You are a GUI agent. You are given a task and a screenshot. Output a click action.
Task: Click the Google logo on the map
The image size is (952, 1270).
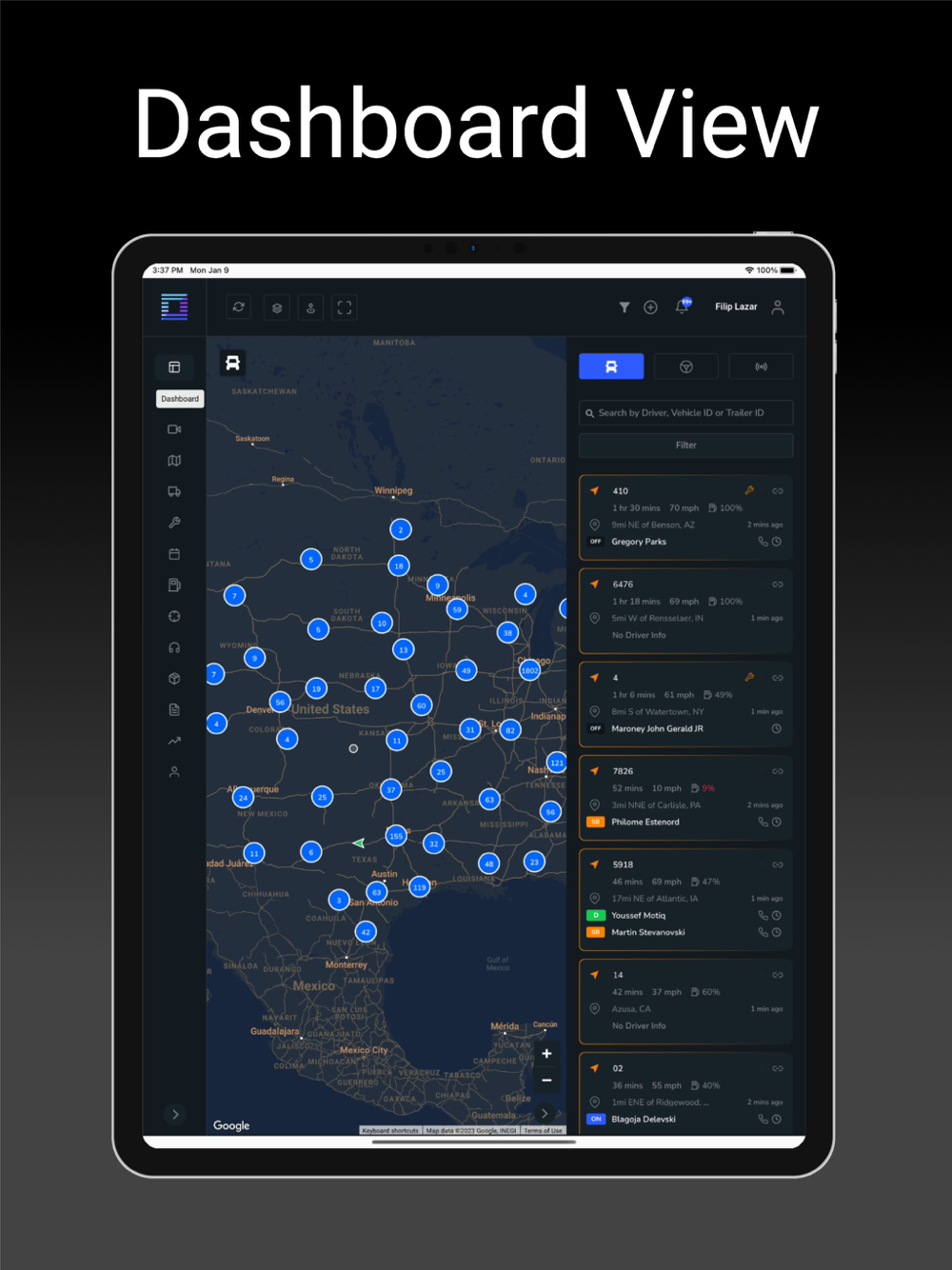pyautogui.click(x=231, y=1125)
